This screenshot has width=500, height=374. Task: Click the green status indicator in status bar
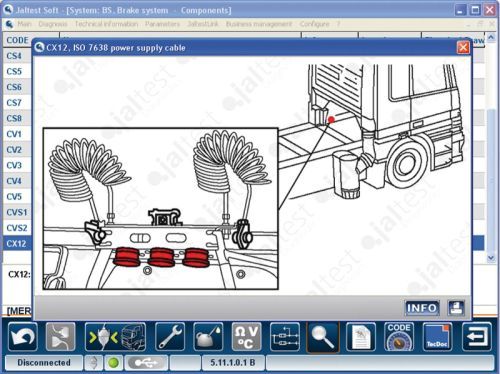[113, 363]
